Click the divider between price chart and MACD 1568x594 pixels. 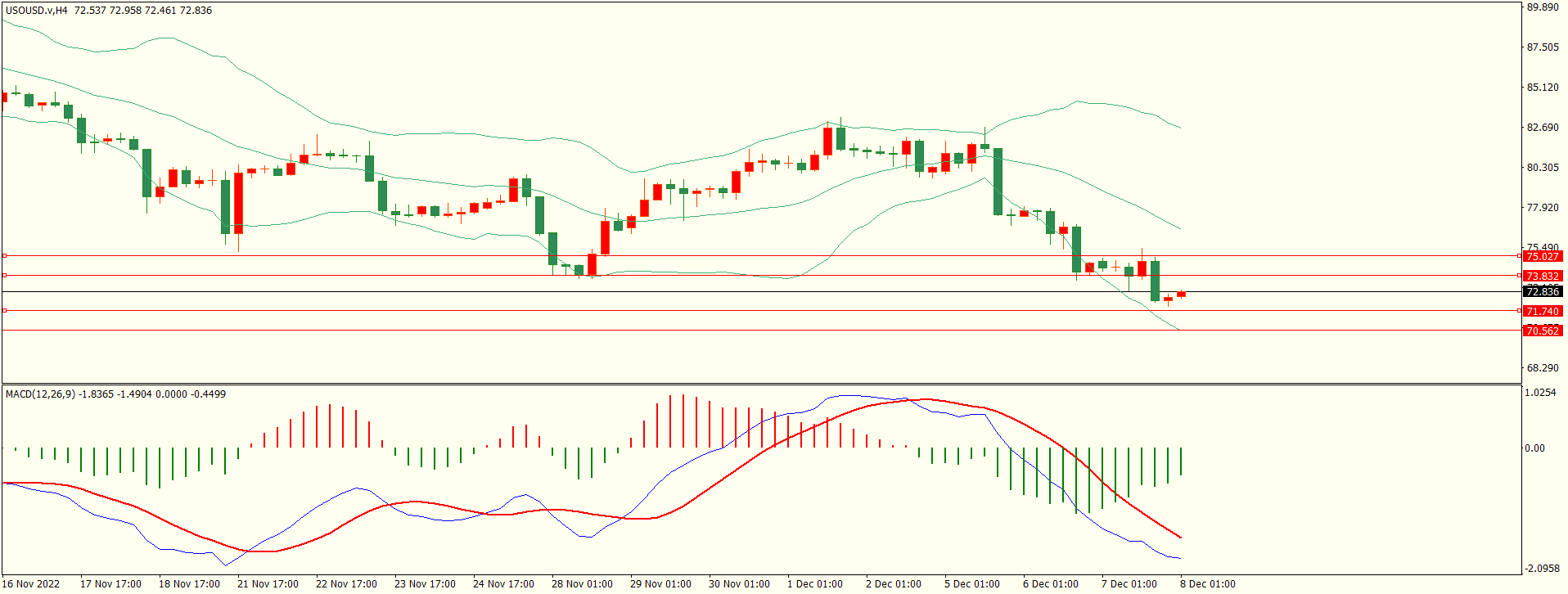click(x=761, y=384)
